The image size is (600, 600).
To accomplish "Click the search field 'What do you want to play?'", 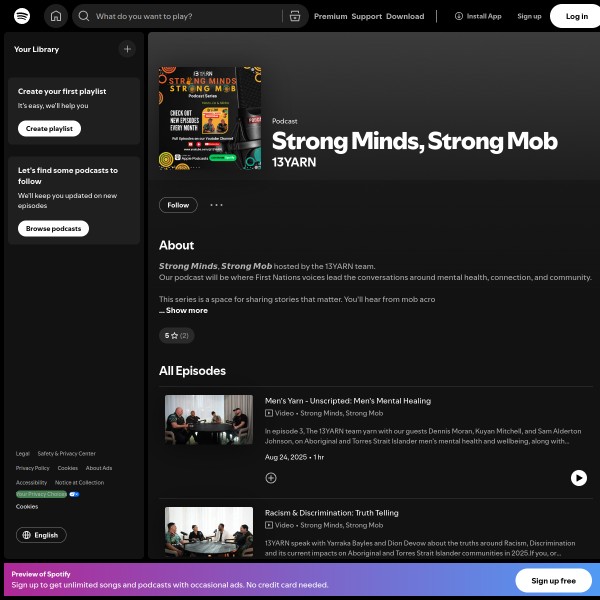I will pyautogui.click(x=188, y=16).
